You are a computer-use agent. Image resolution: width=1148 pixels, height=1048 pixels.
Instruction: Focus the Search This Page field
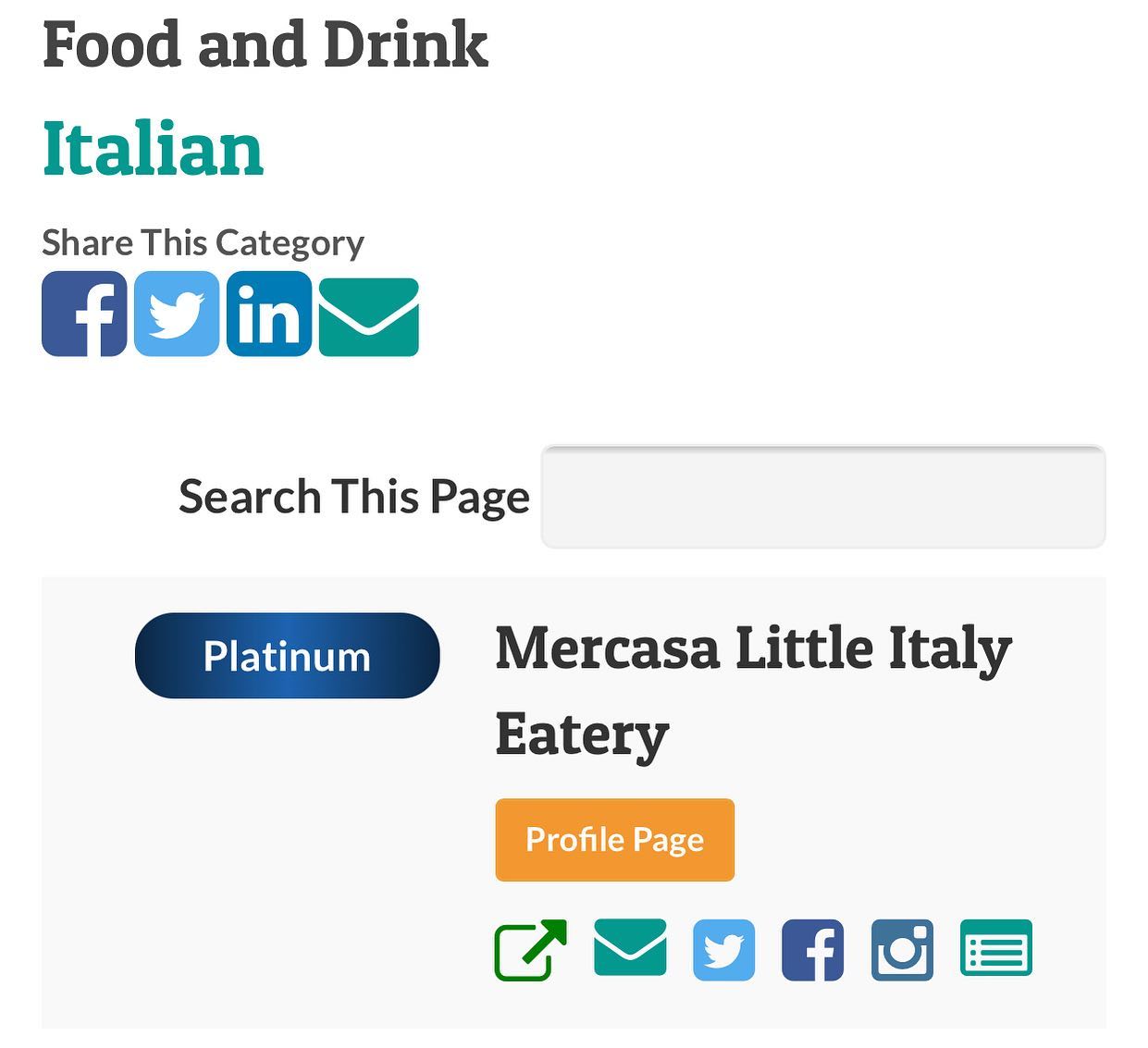[823, 498]
